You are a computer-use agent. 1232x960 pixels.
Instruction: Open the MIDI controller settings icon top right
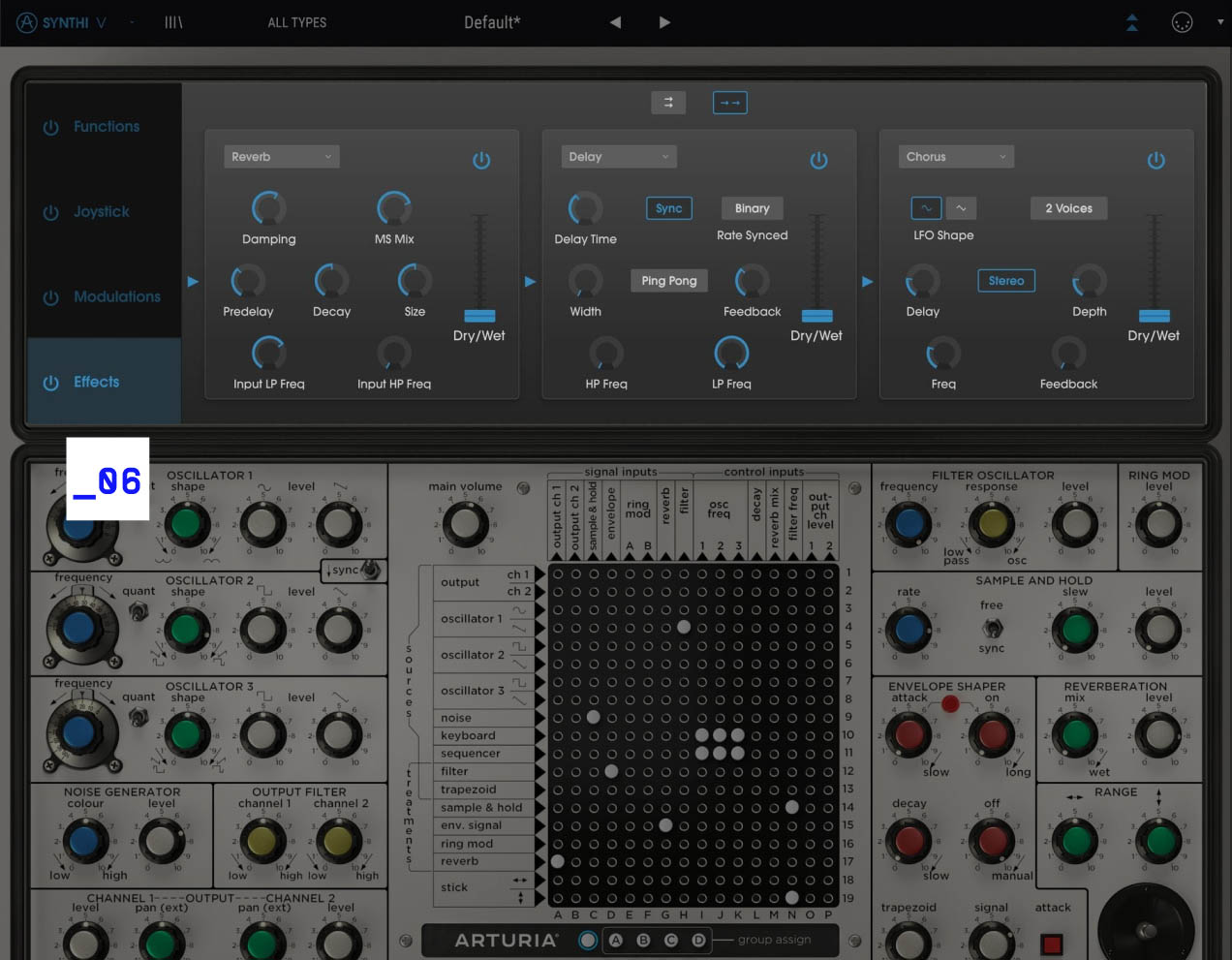(1183, 21)
